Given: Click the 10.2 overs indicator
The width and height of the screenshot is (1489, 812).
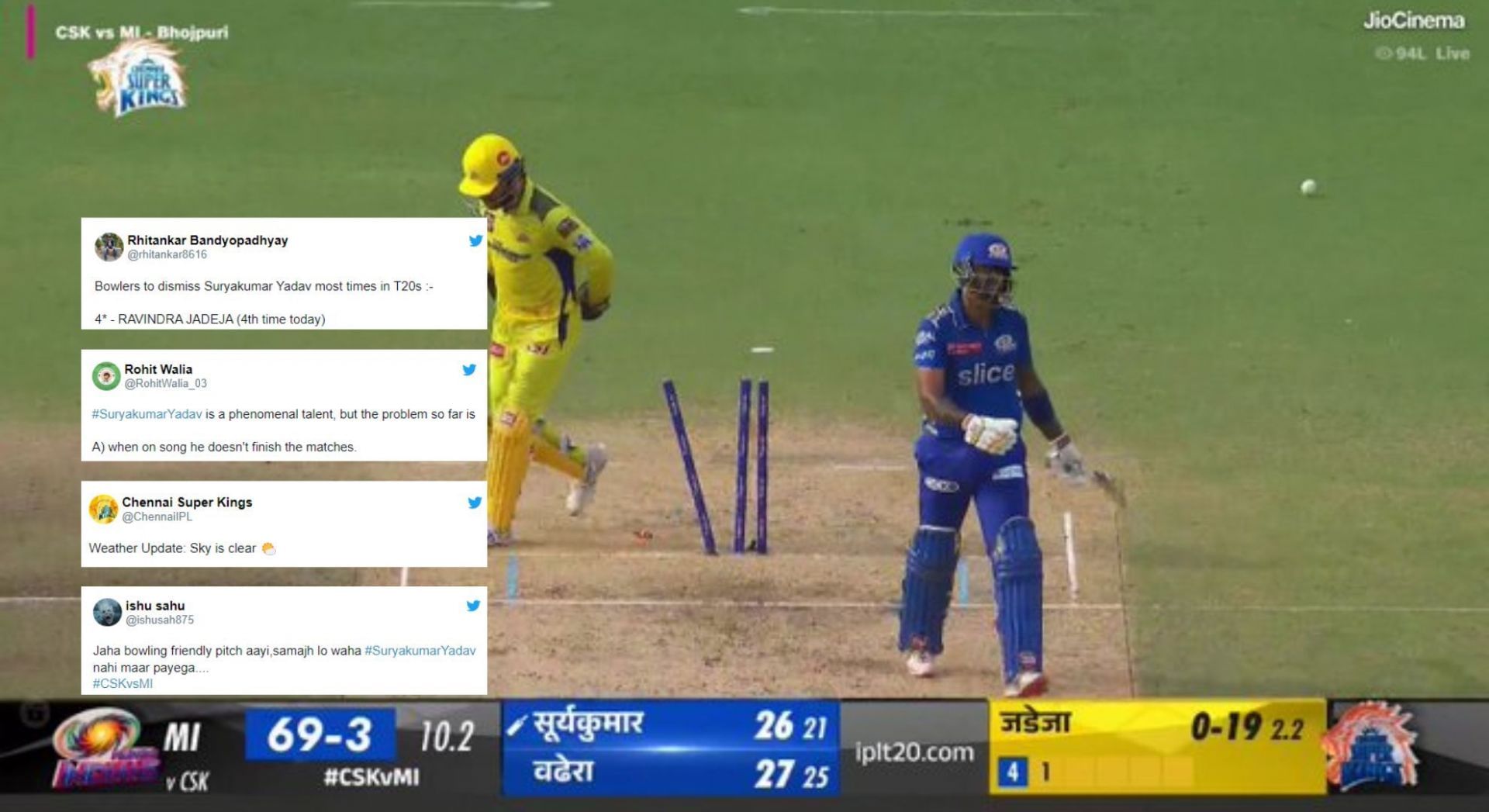Looking at the screenshot, I should click(x=447, y=736).
